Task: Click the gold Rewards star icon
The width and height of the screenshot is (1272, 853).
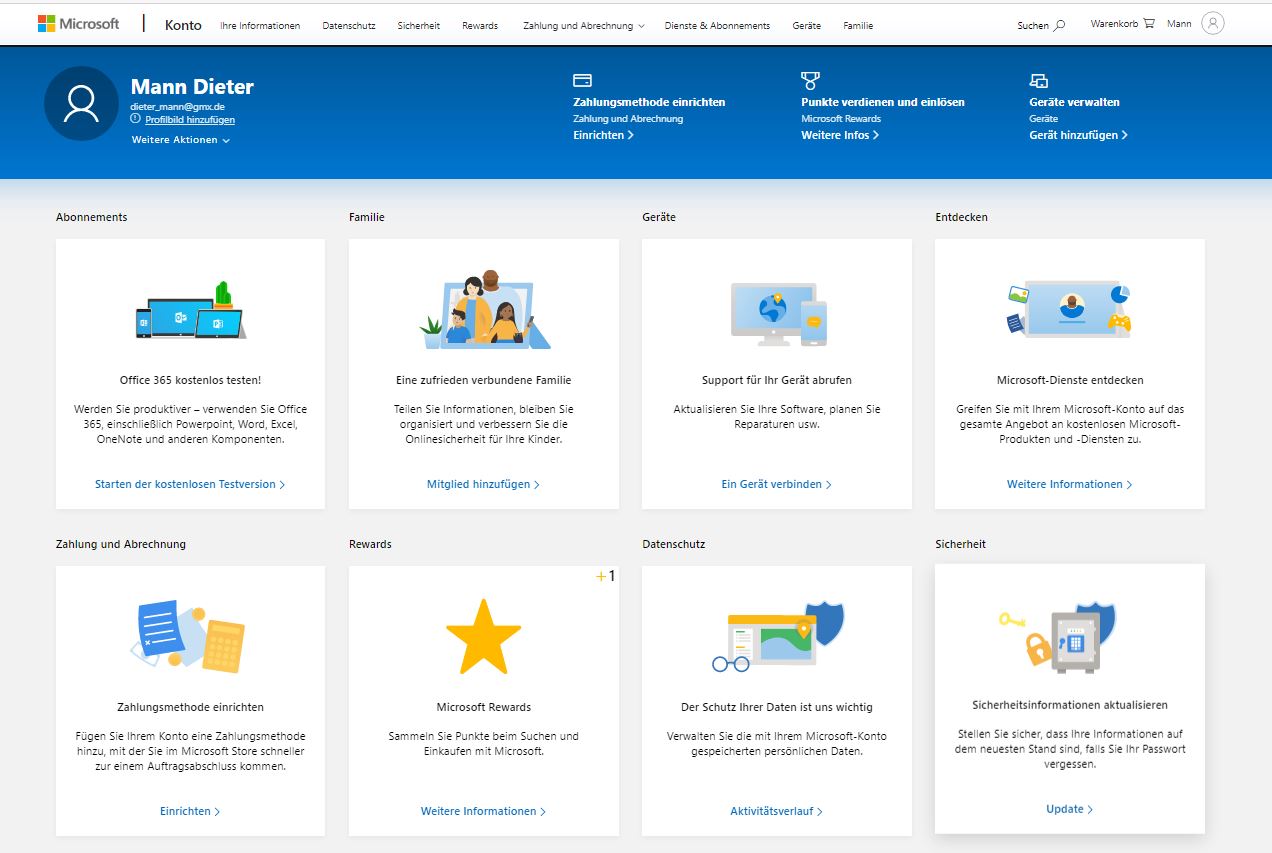Action: tap(483, 636)
